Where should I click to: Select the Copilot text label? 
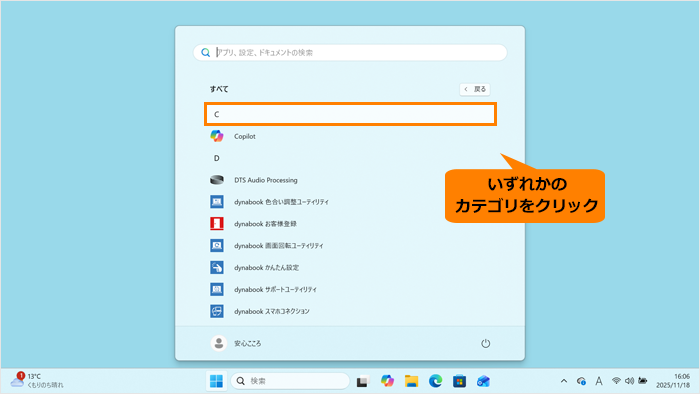click(x=245, y=137)
